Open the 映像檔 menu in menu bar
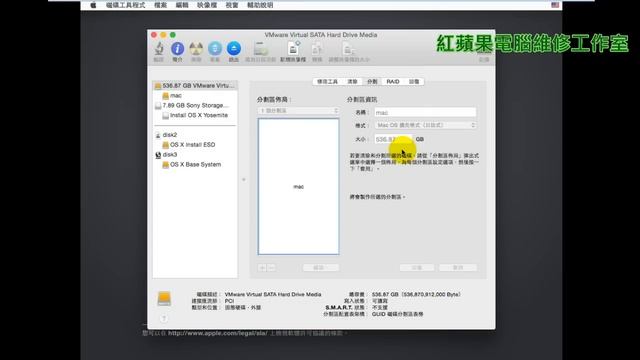 pyautogui.click(x=207, y=5)
